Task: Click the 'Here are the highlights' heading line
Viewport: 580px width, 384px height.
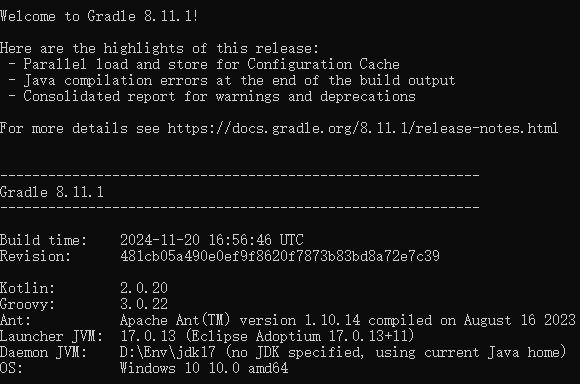Action: click(x=159, y=48)
